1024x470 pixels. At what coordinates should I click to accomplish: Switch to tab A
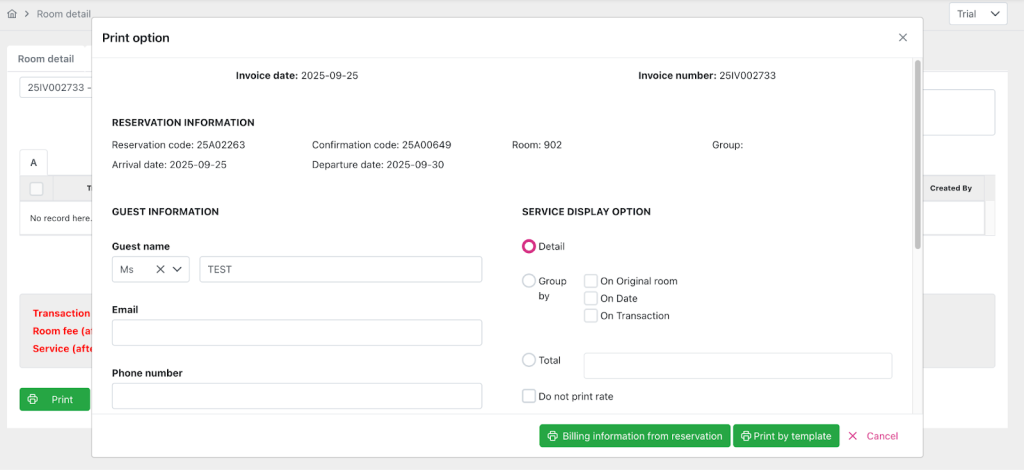click(33, 162)
